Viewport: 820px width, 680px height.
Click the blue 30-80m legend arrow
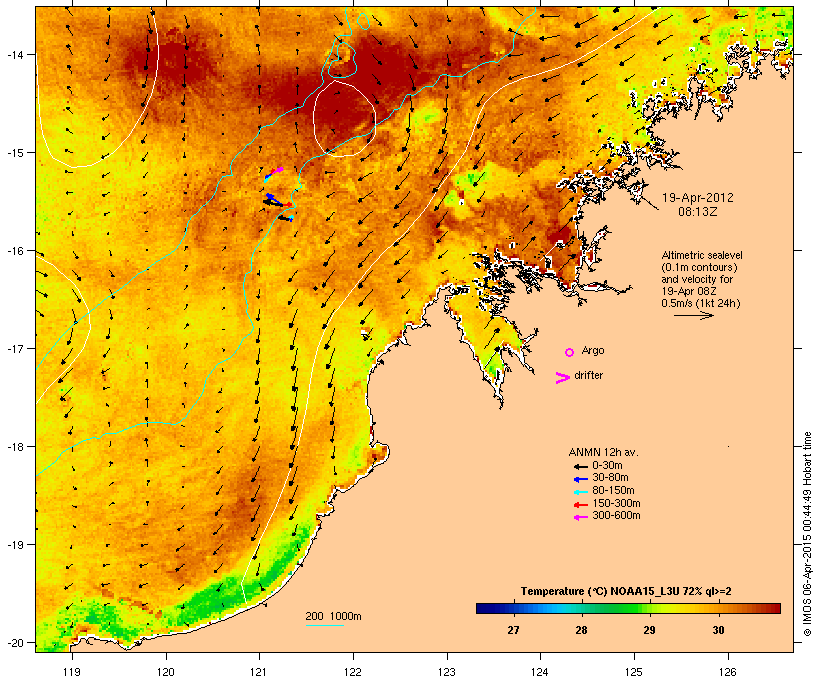point(581,479)
